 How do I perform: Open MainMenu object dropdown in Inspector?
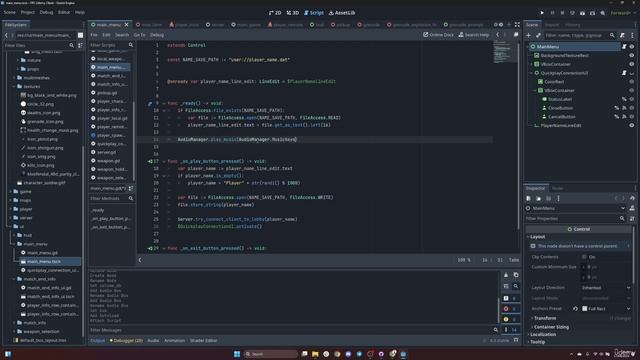pyautogui.click(x=576, y=208)
